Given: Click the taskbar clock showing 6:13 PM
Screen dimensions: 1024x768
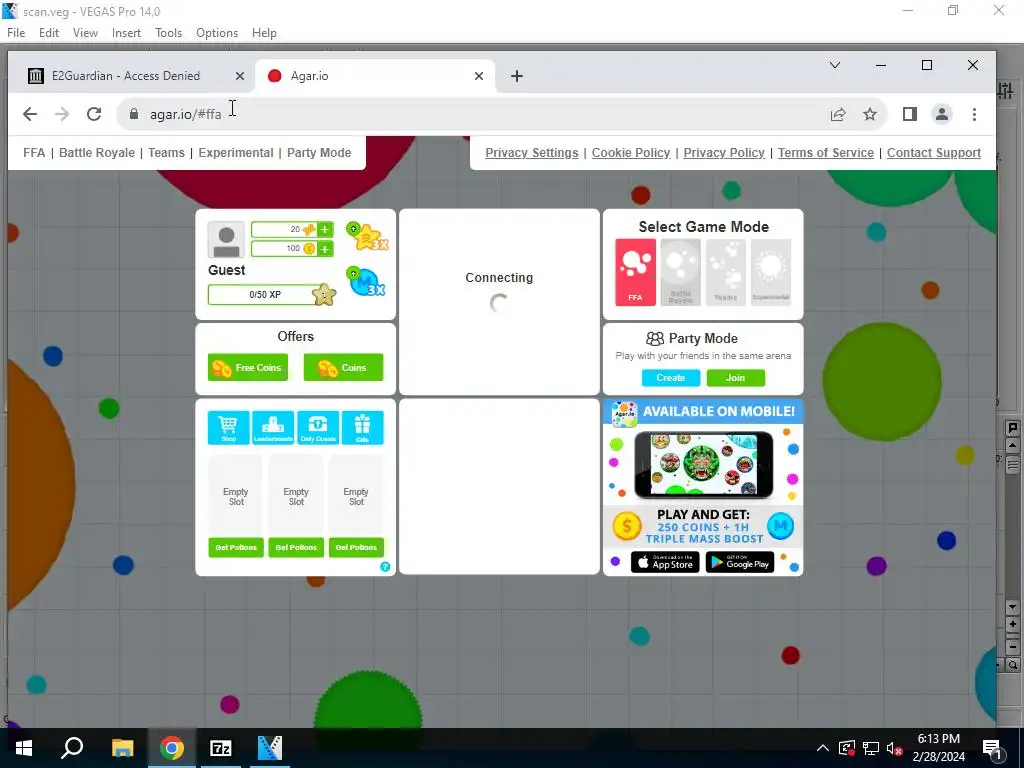Looking at the screenshot, I should coord(938,748).
